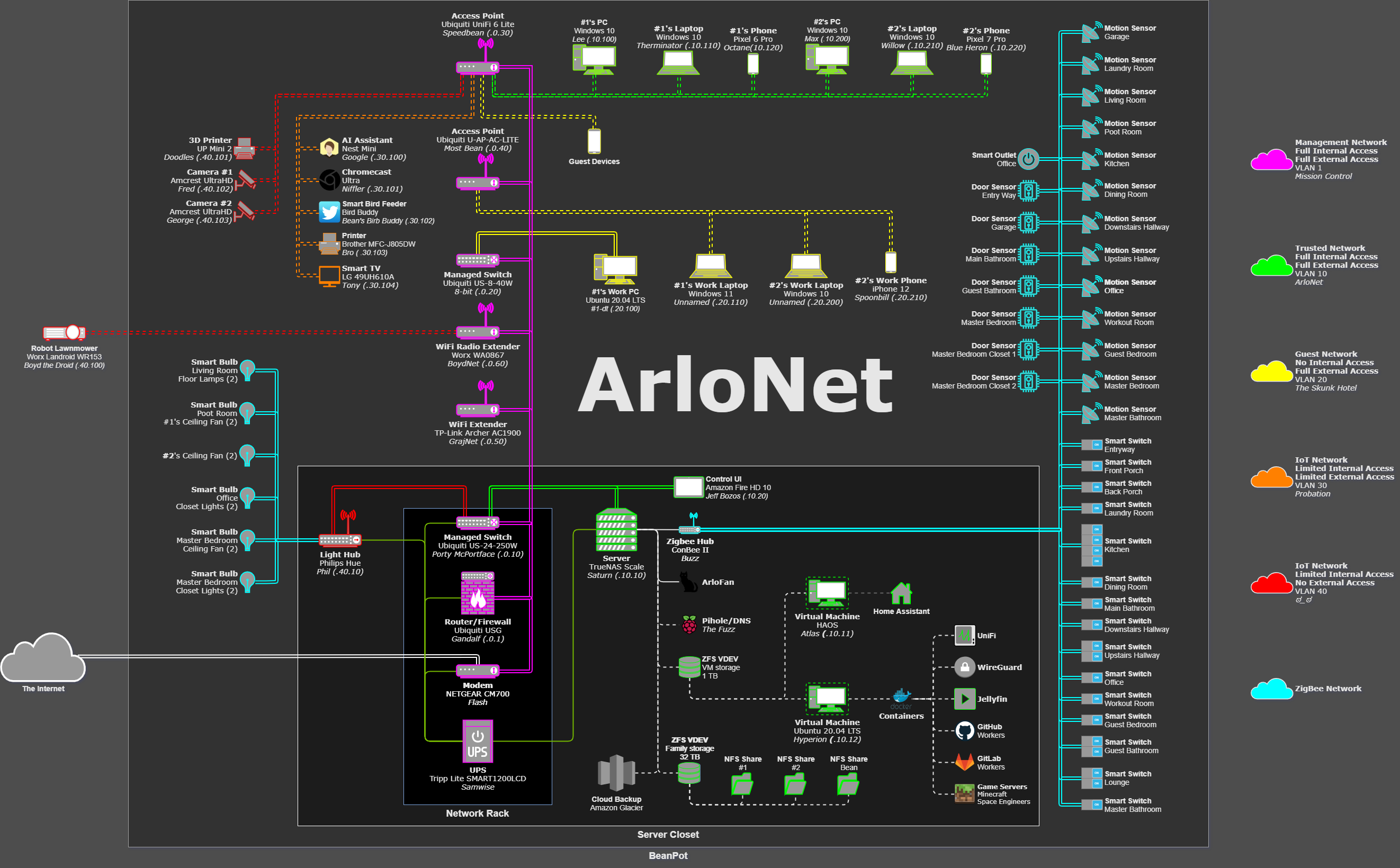Select the WireGuard lock icon
Screen dimensions: 1400x868
964,667
